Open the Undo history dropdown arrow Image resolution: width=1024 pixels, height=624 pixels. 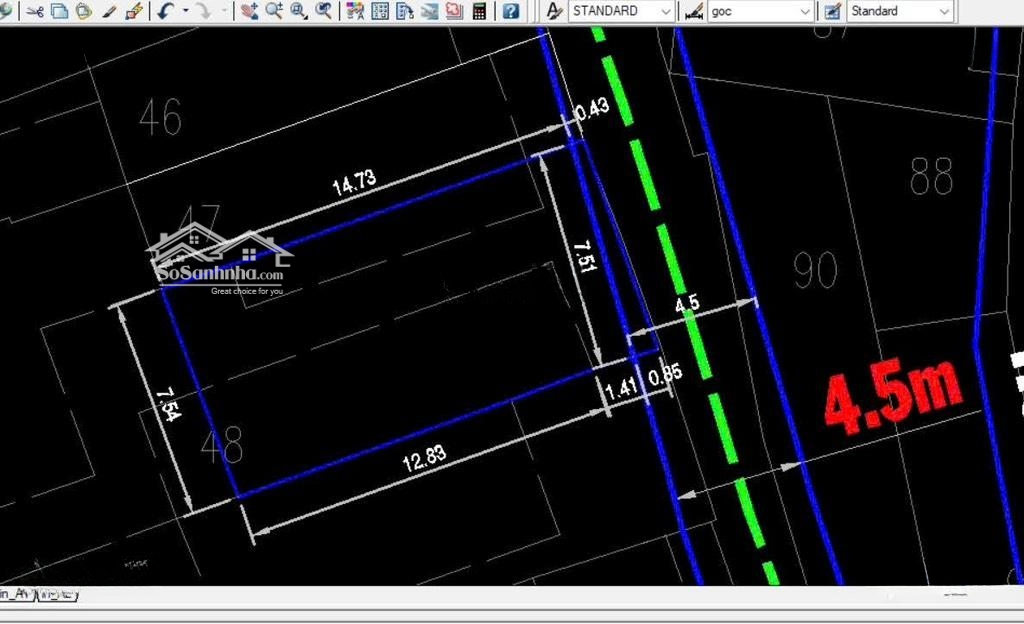(x=185, y=11)
